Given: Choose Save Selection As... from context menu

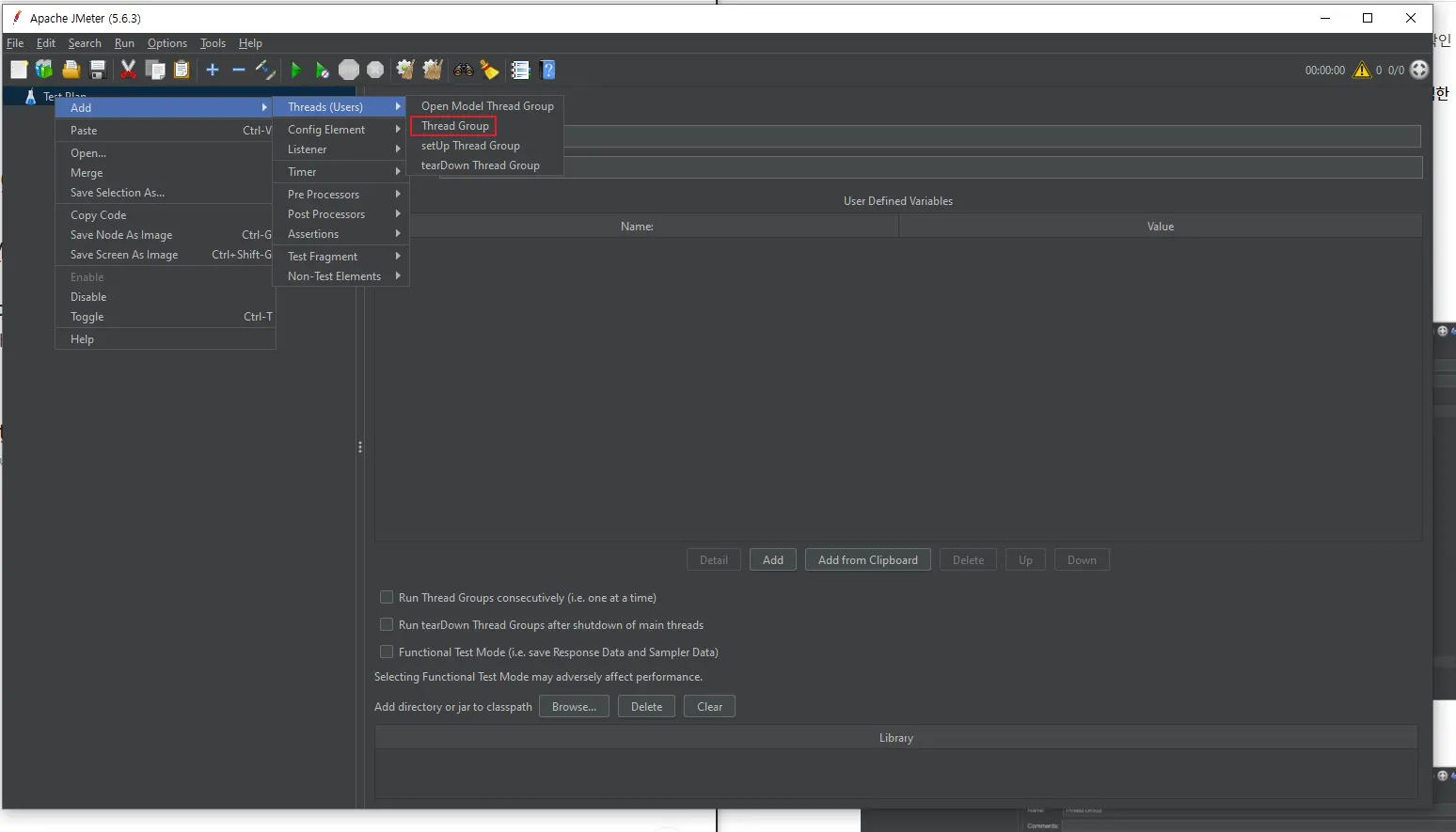Looking at the screenshot, I should tap(165, 193).
